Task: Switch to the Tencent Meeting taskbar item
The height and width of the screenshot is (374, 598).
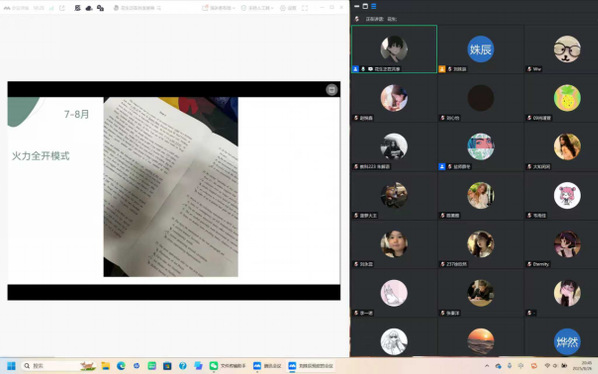Action: click(x=267, y=366)
